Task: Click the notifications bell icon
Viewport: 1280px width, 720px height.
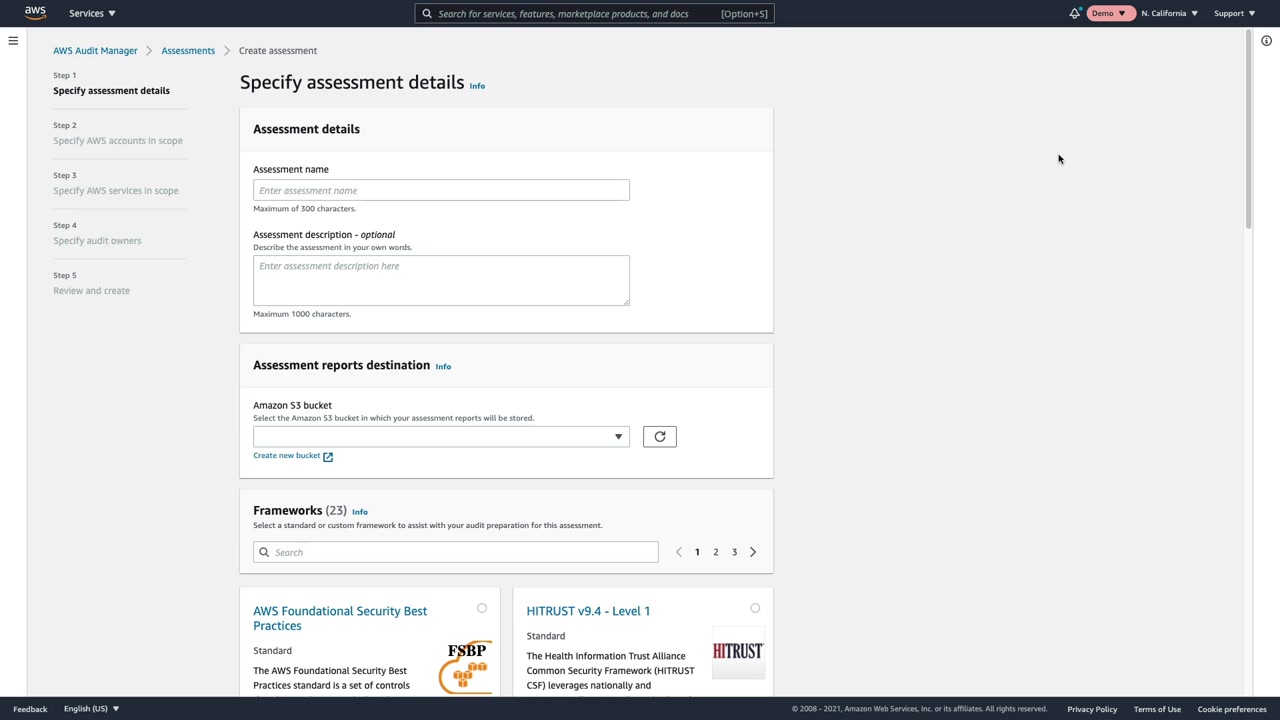Action: [x=1075, y=13]
